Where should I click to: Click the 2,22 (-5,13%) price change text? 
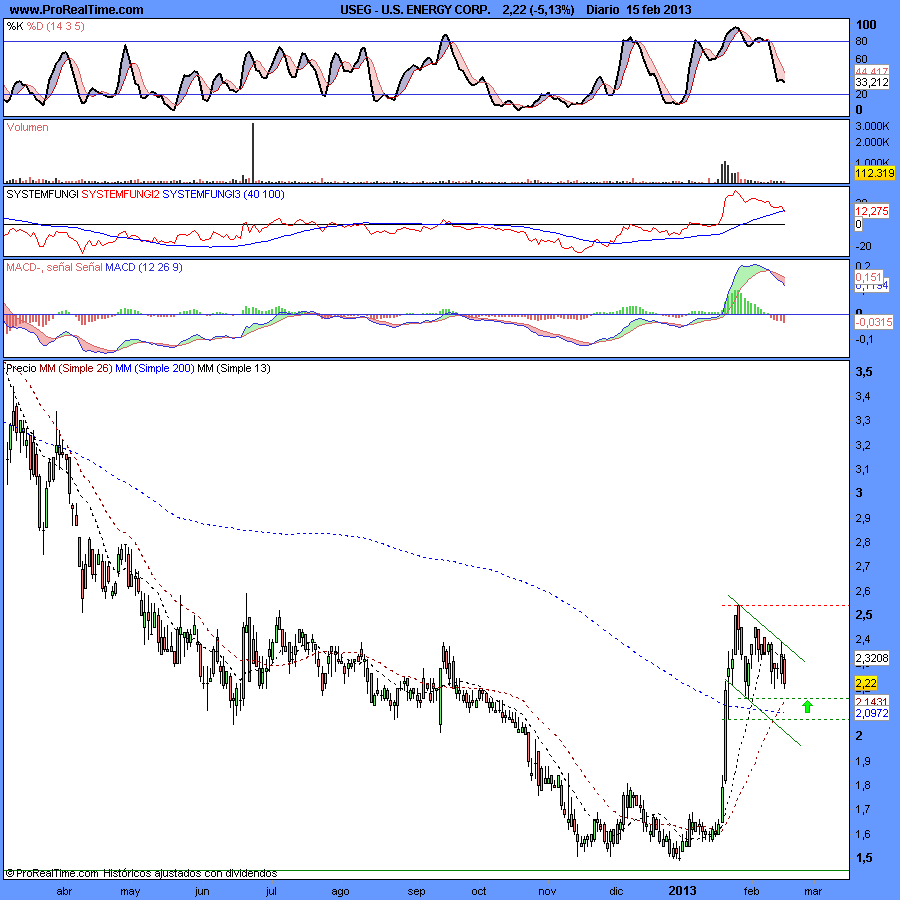click(538, 10)
